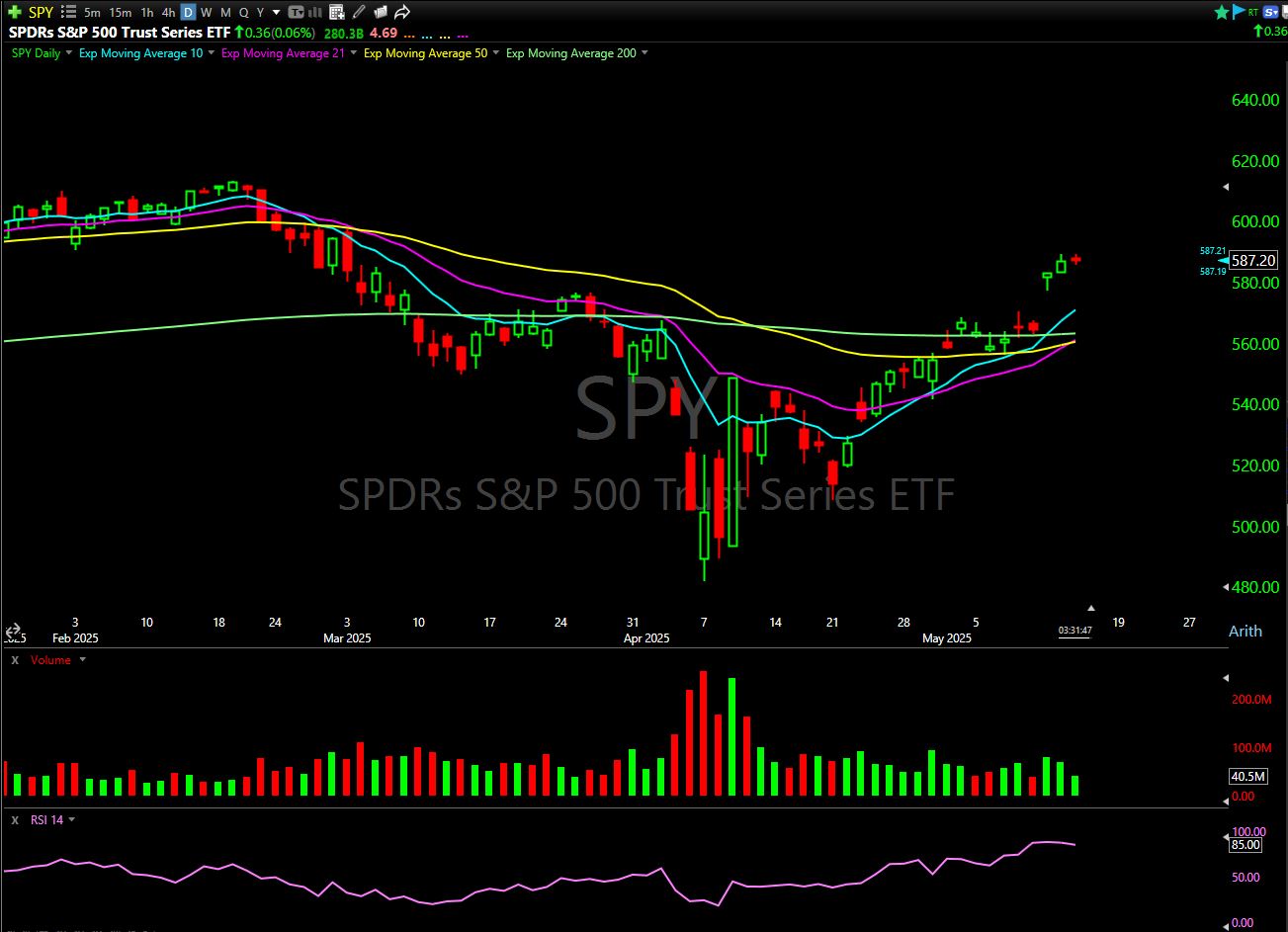Click the green plus add-symbol icon

(x=15, y=12)
